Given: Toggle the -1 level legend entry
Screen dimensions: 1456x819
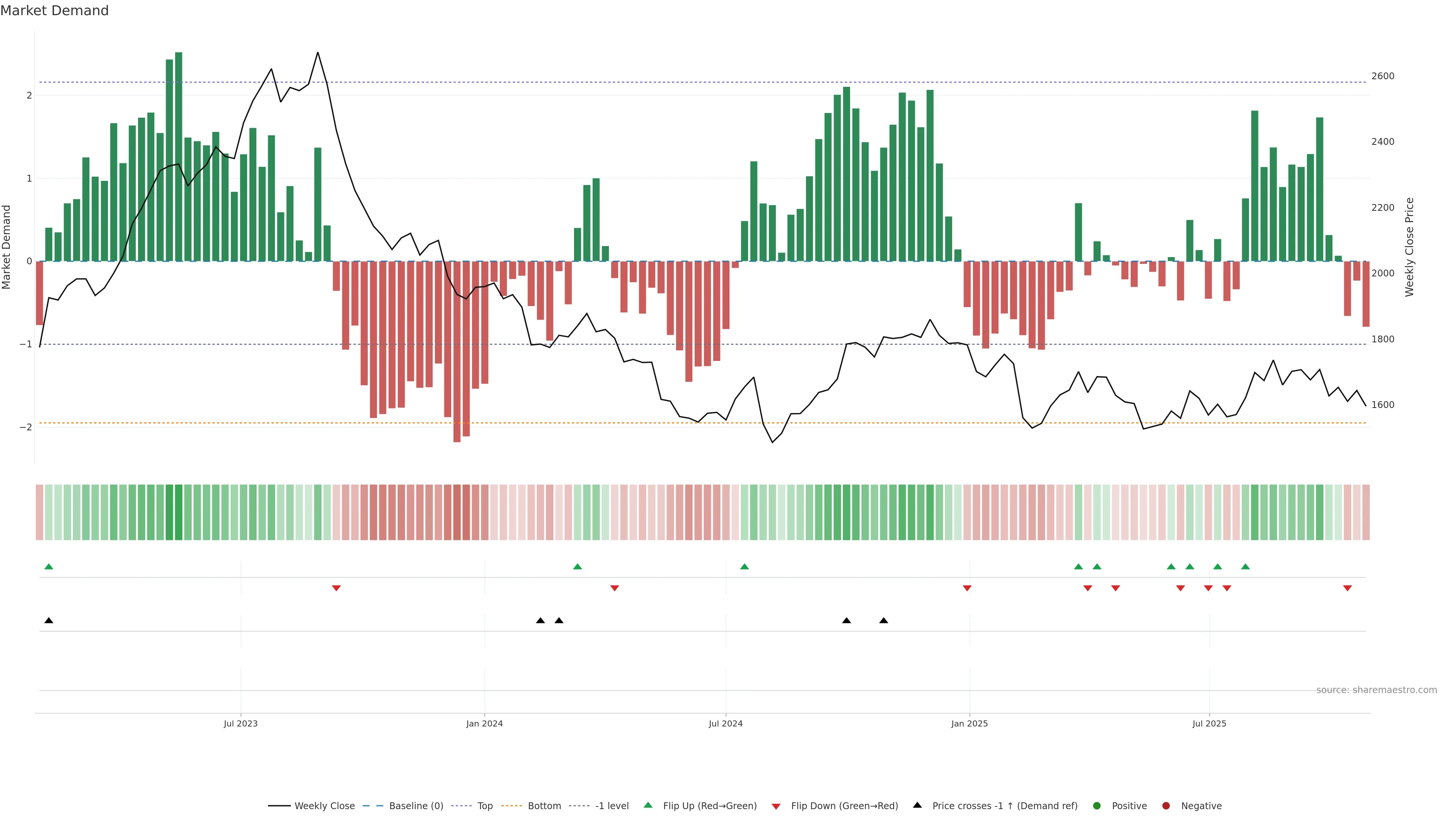Looking at the screenshot, I should (x=612, y=805).
